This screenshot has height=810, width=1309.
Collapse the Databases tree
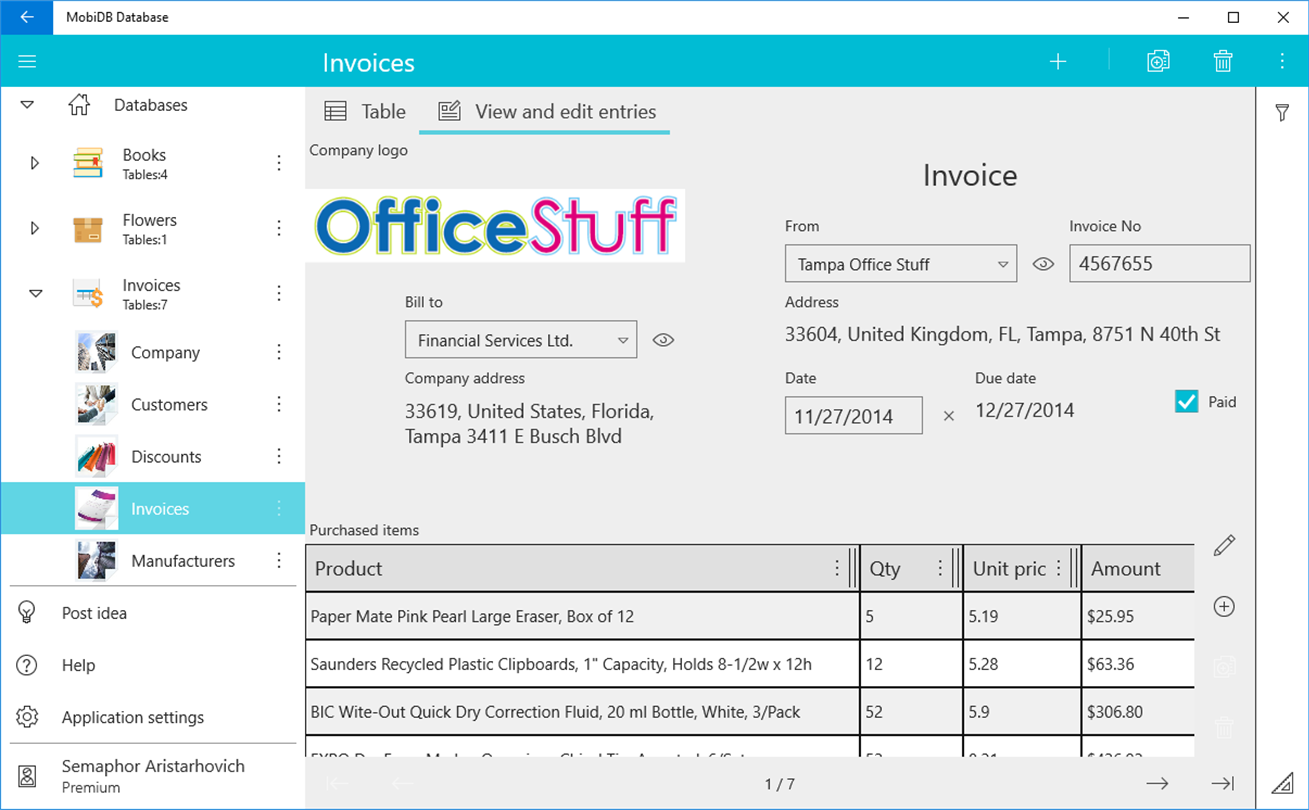[x=27, y=105]
